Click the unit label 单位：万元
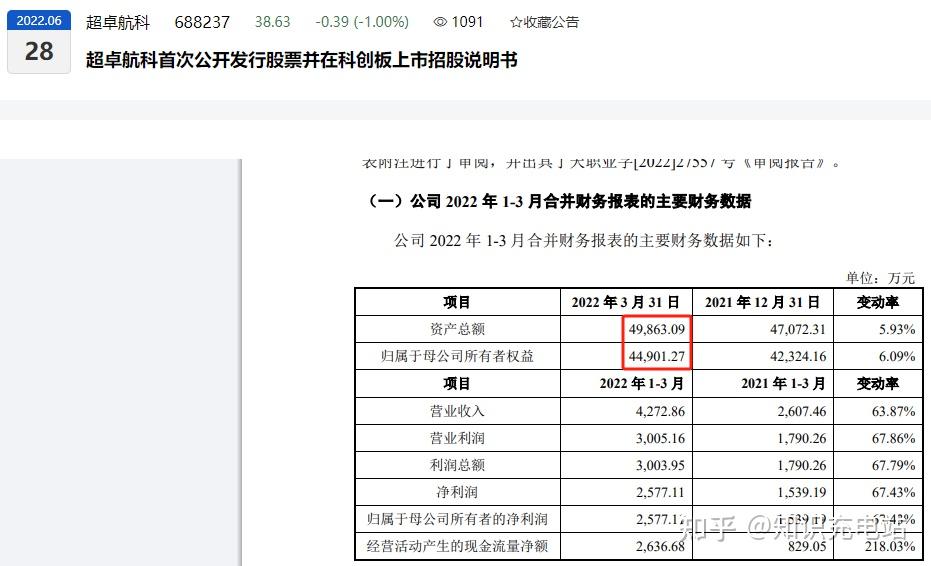931x566 pixels. point(881,278)
